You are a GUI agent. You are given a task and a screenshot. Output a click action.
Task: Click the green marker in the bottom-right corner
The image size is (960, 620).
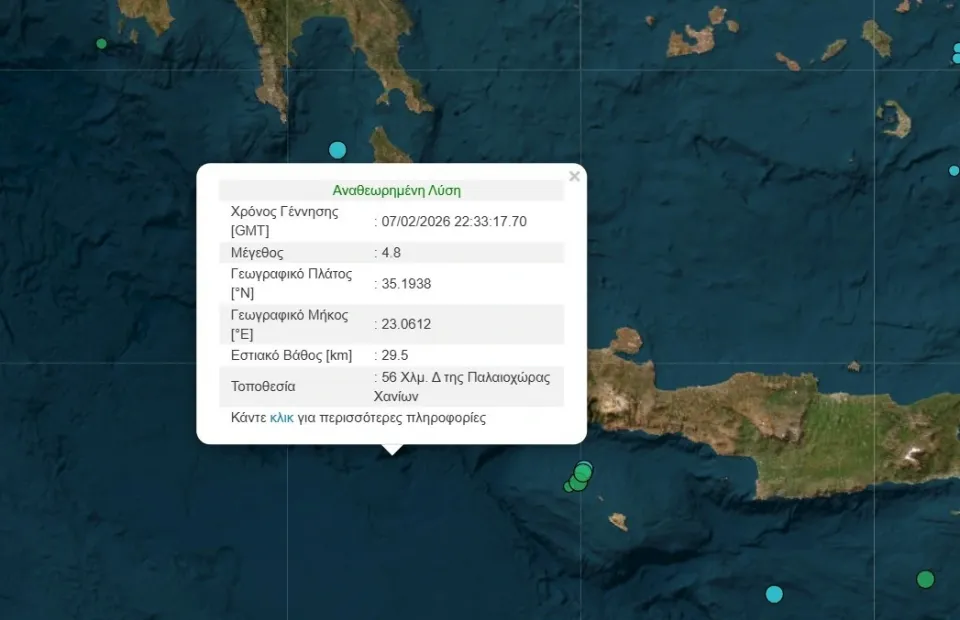(925, 579)
